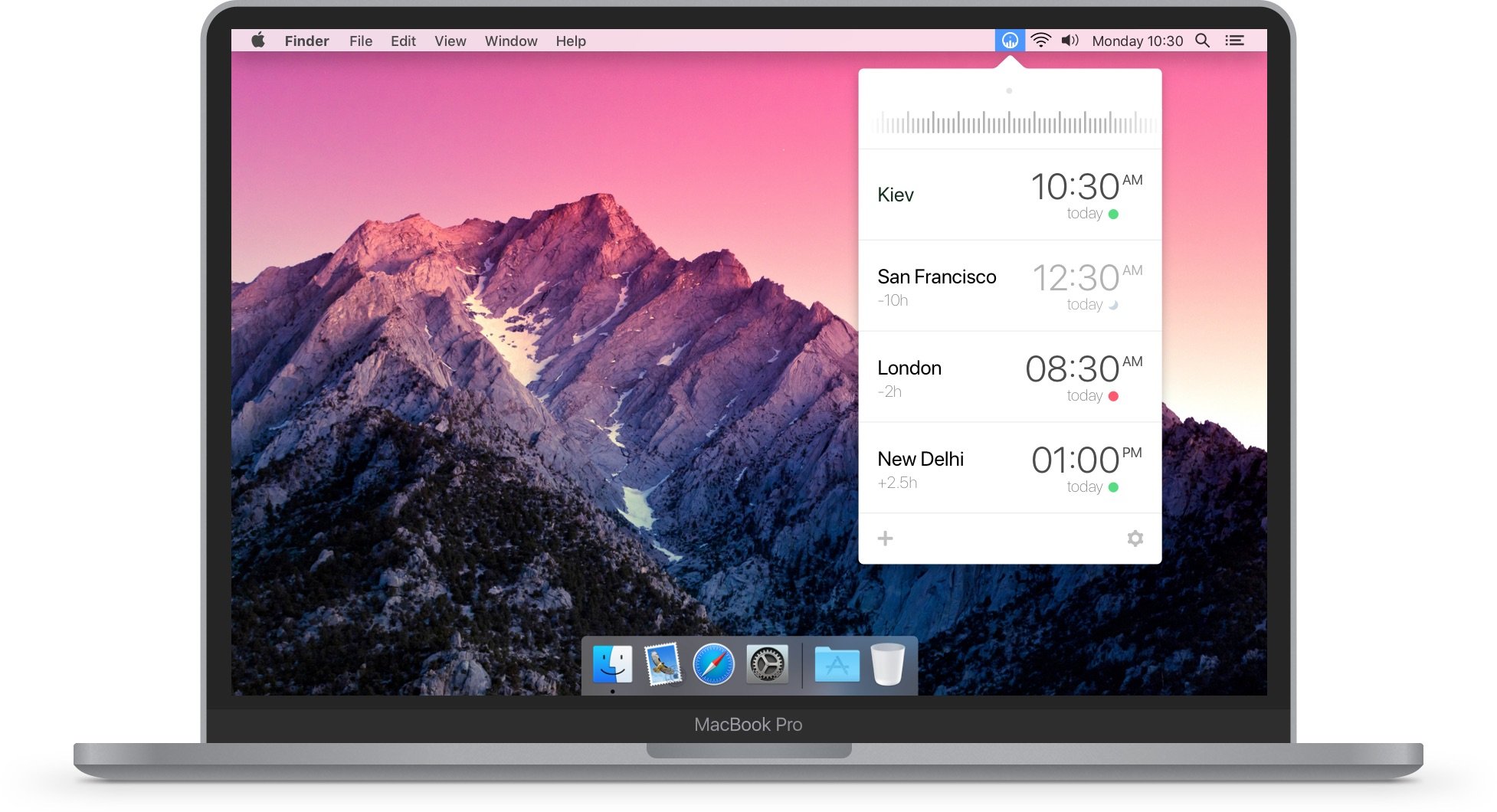The width and height of the screenshot is (1497, 812).
Task: Add a new city with the plus button
Action: point(885,539)
